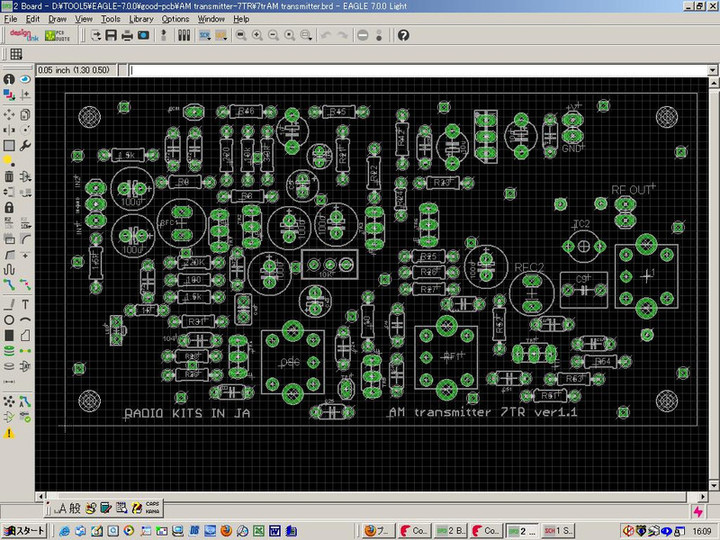Select the Info tool

coord(9,79)
